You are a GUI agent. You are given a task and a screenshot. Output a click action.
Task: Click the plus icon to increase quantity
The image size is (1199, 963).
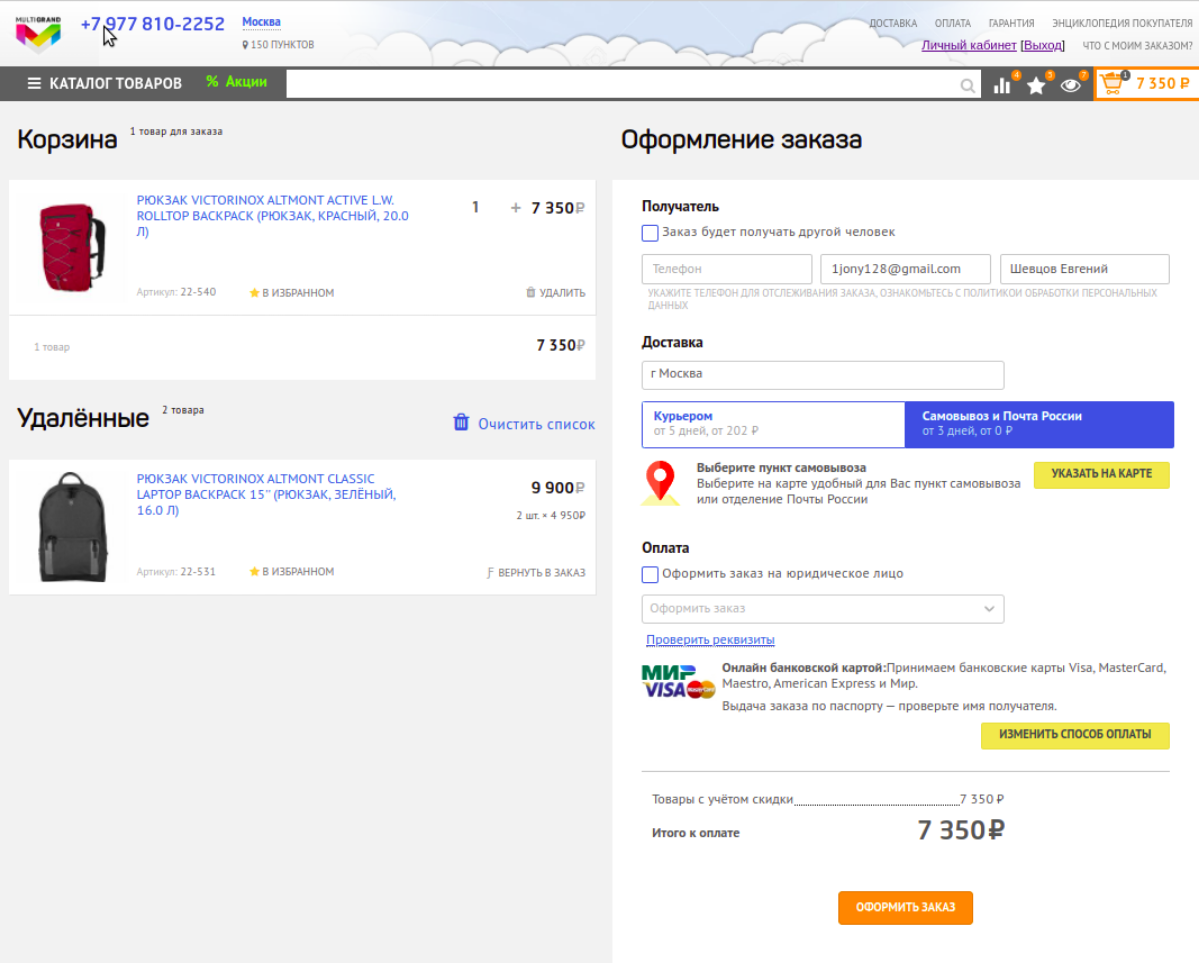(516, 208)
